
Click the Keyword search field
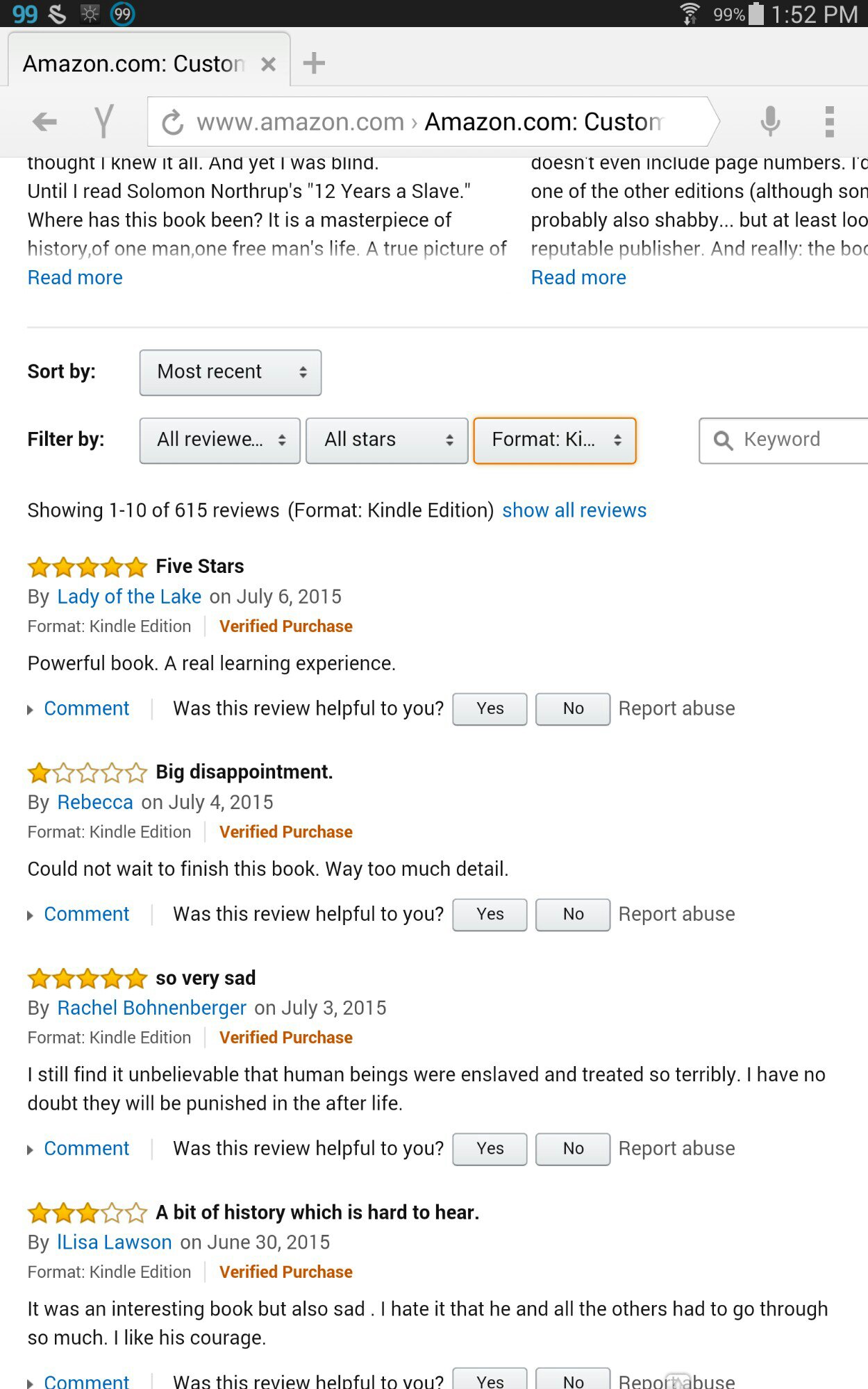[x=799, y=440]
